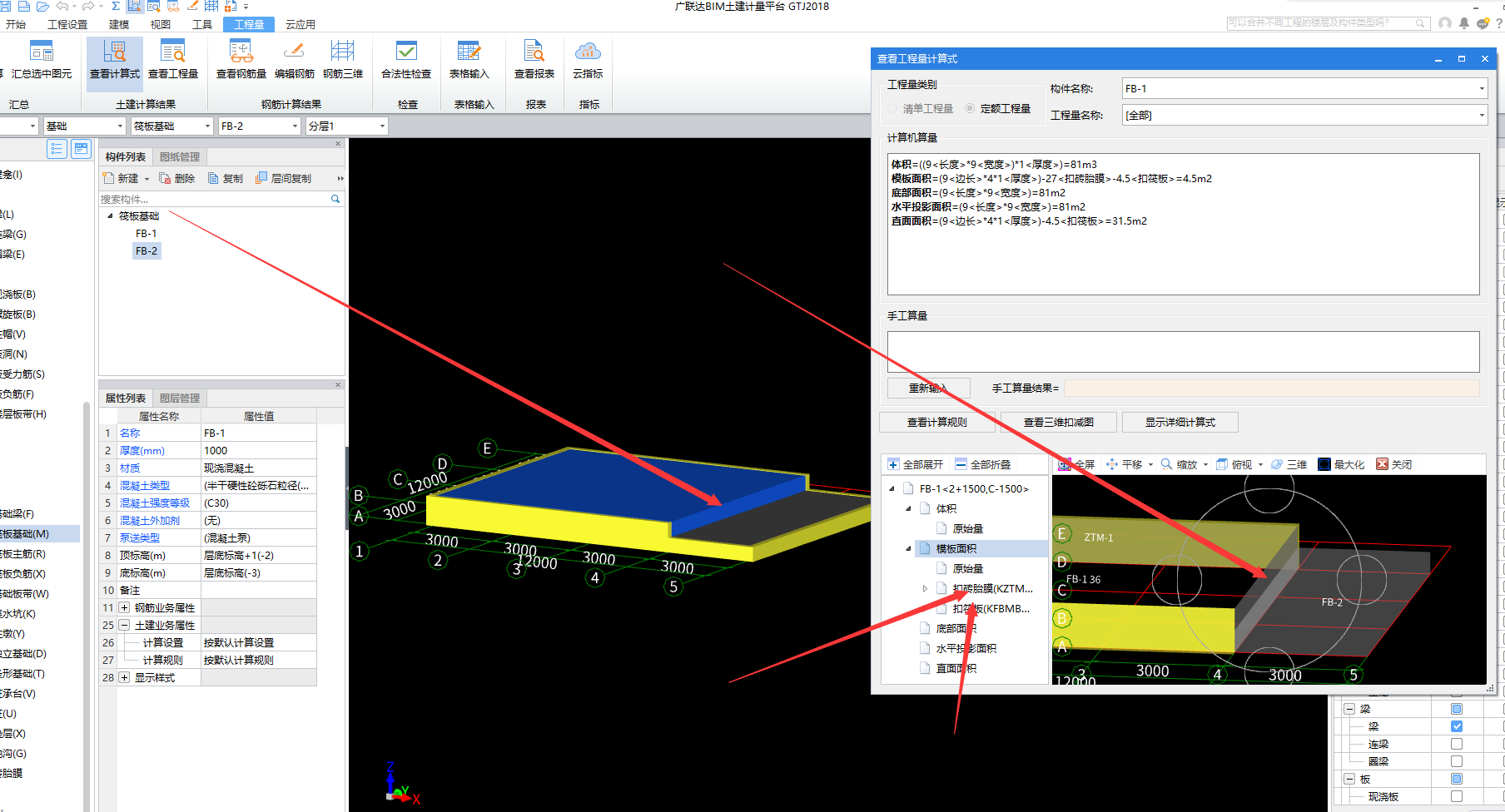Click the Sigma summary icon in quick access bar

pyautogui.click(x=116, y=6)
